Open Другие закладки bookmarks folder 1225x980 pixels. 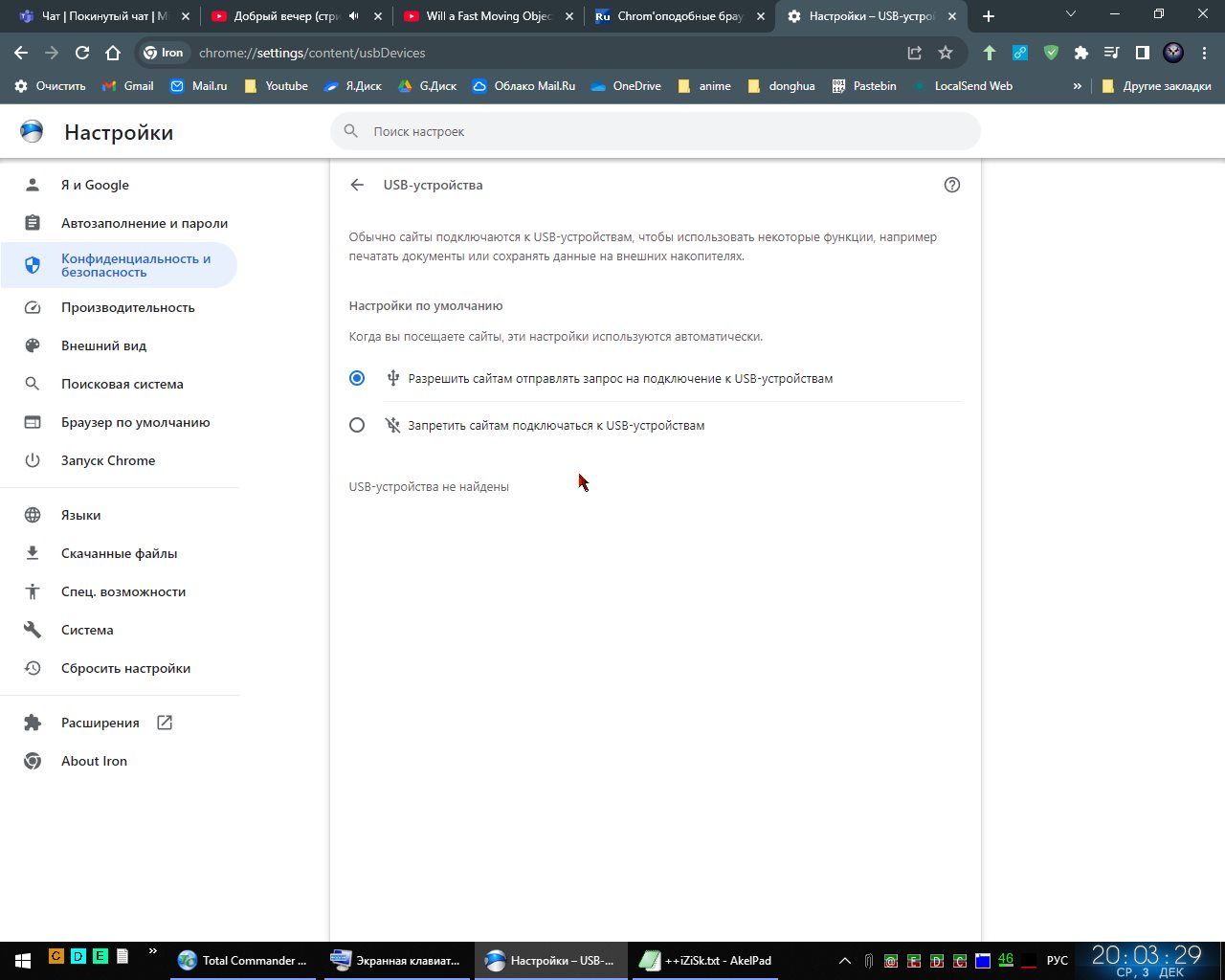click(x=1156, y=86)
